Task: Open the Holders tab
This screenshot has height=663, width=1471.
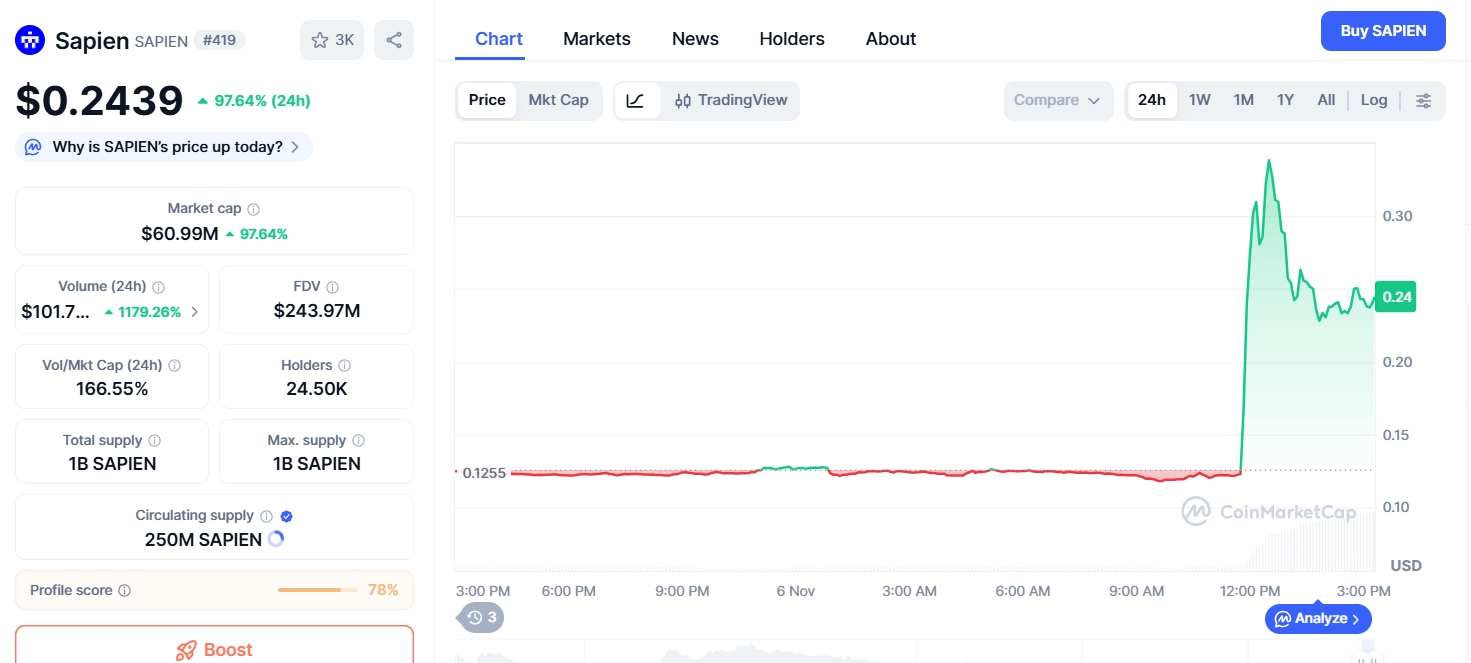Action: click(791, 39)
